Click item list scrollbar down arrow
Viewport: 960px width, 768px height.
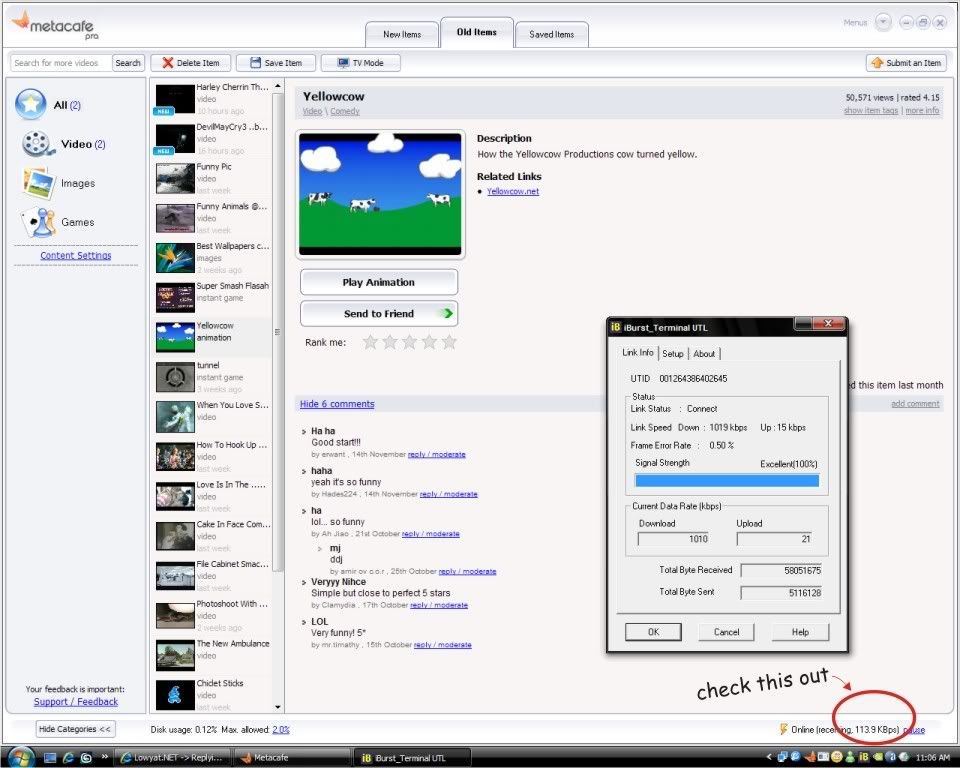tap(278, 707)
